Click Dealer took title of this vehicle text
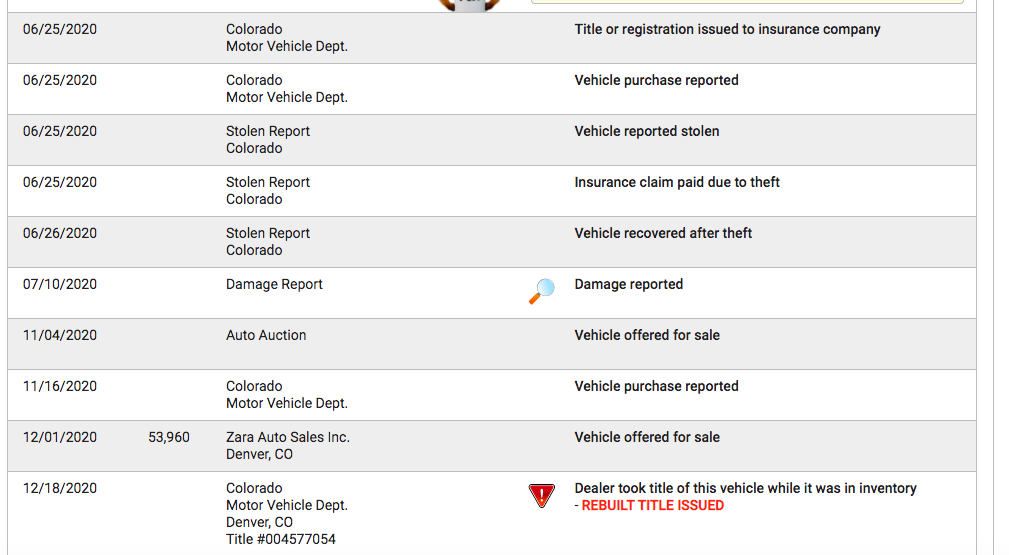Image resolution: width=1009 pixels, height=555 pixels. click(745, 488)
